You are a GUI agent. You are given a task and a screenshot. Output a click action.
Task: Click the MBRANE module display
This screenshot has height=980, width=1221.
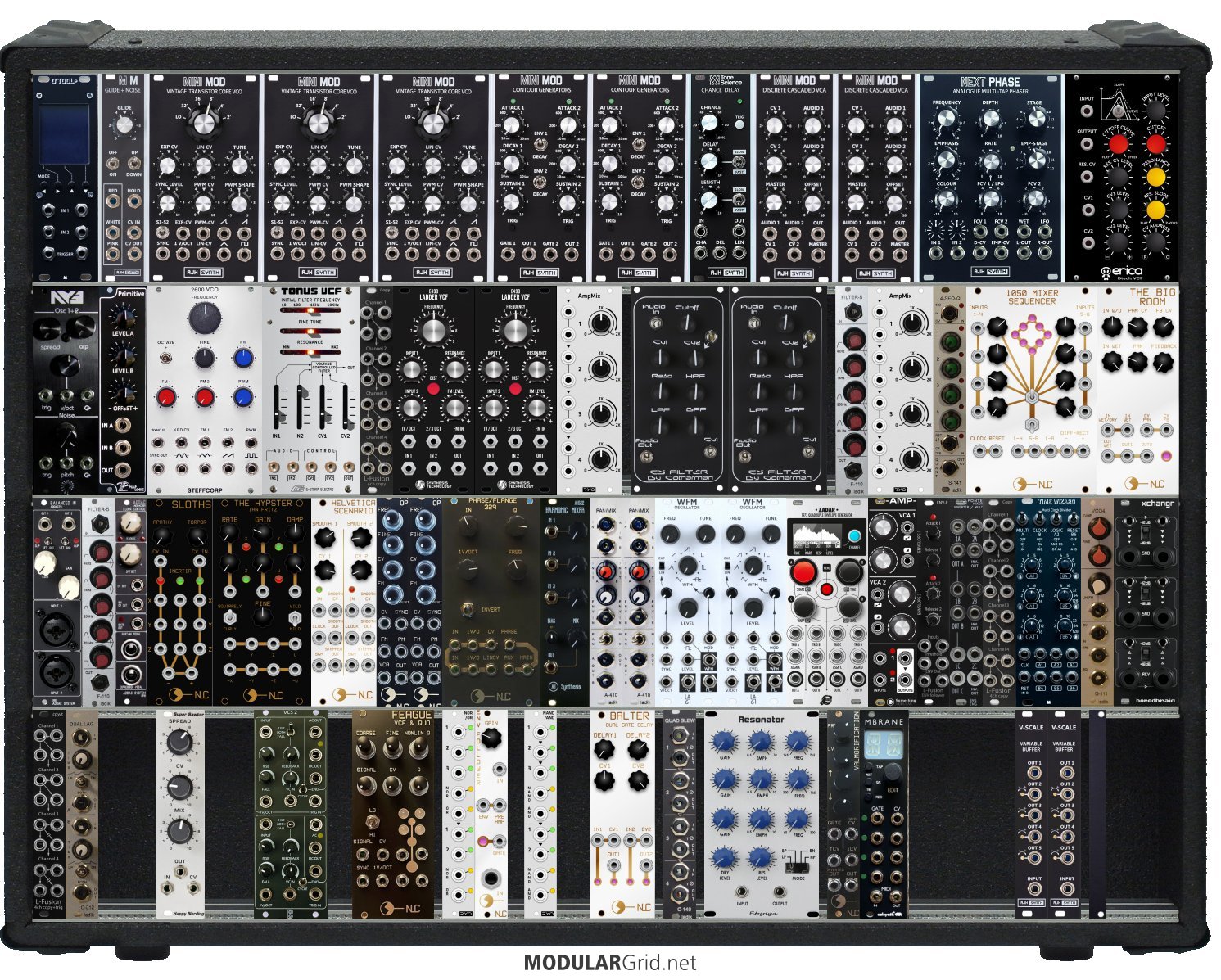click(884, 744)
